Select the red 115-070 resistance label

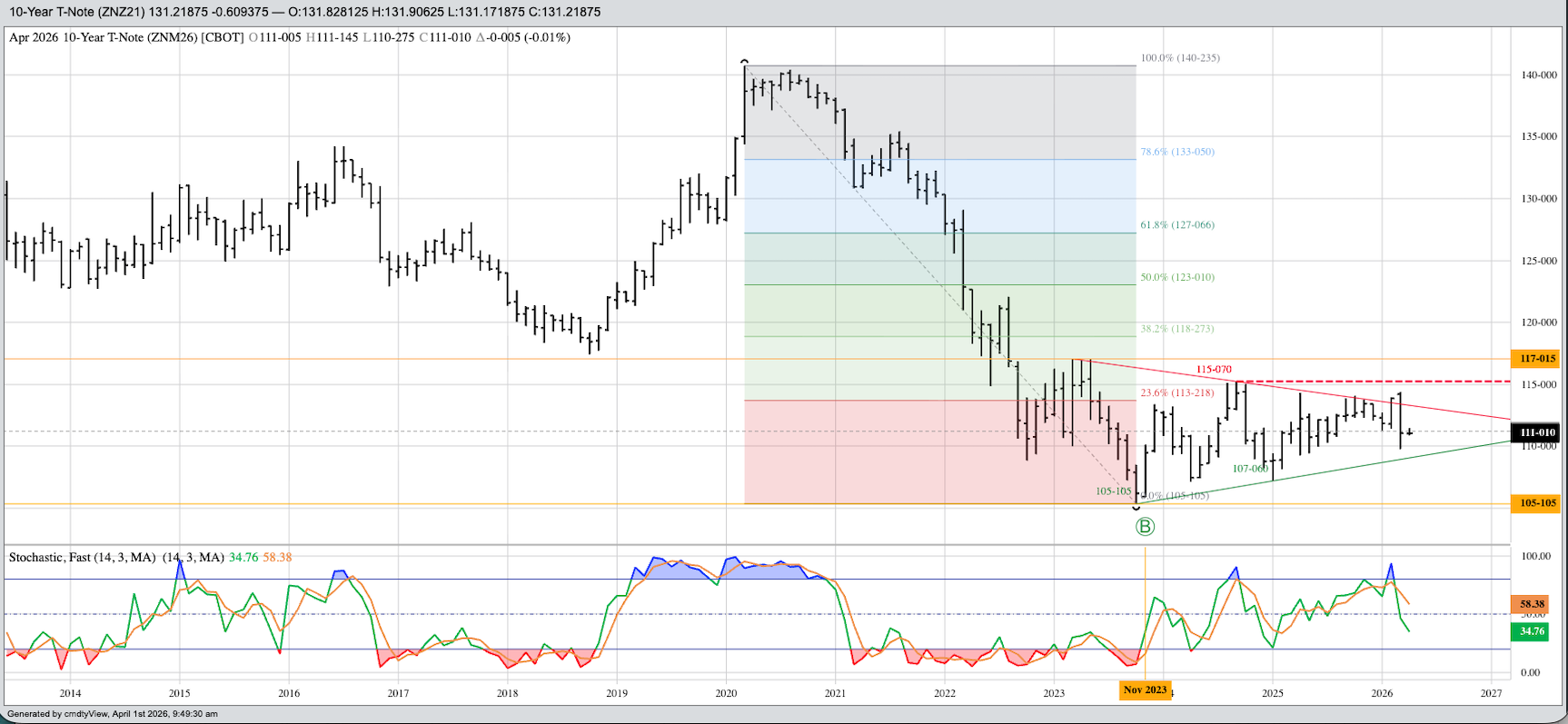tap(1214, 370)
